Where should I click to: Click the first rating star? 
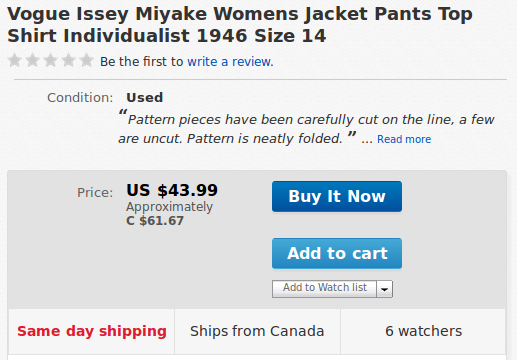pos(15,60)
